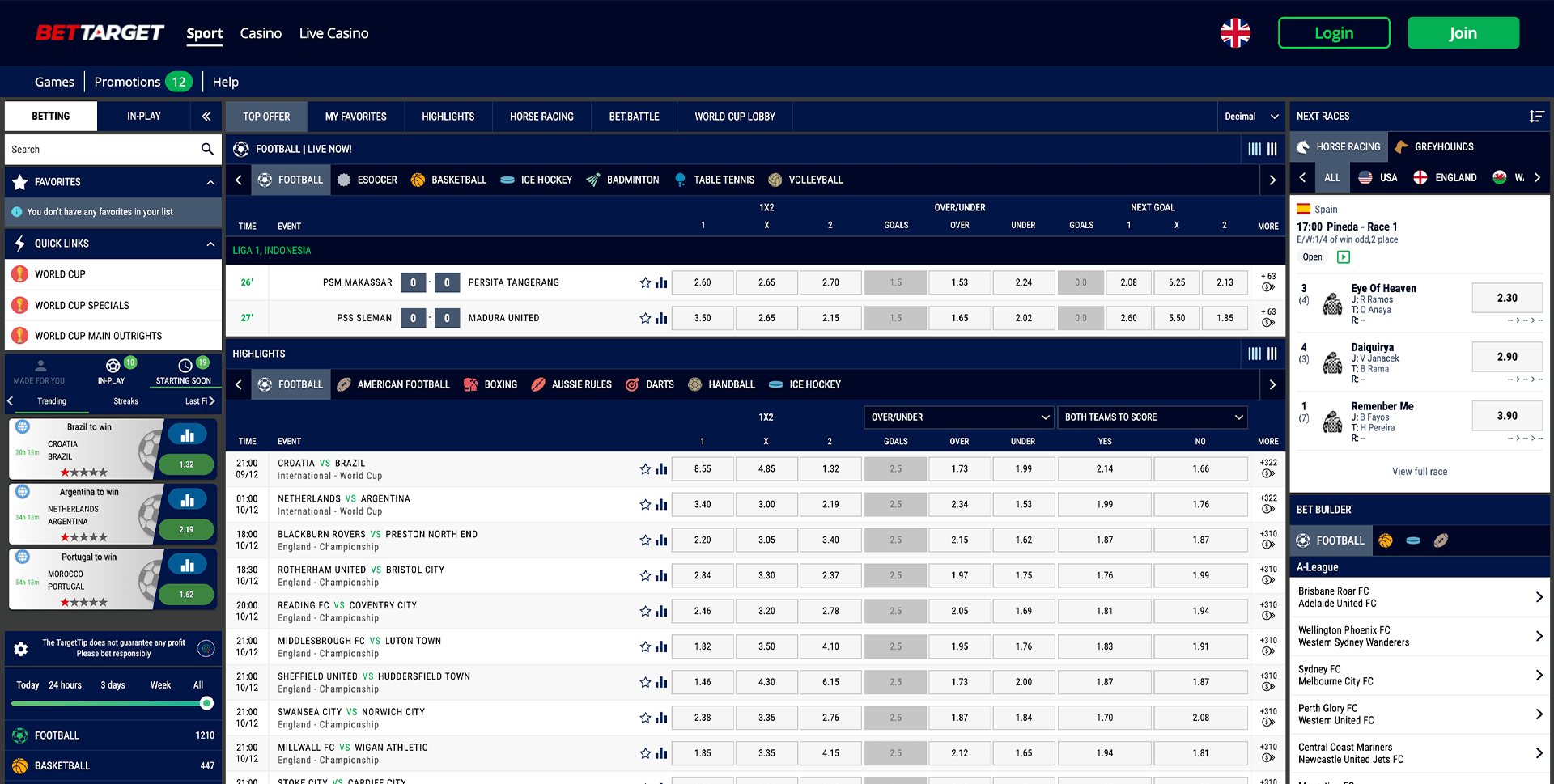Open stats chart for PSS Sleman match
This screenshot has height=784, width=1554.
[x=661, y=318]
